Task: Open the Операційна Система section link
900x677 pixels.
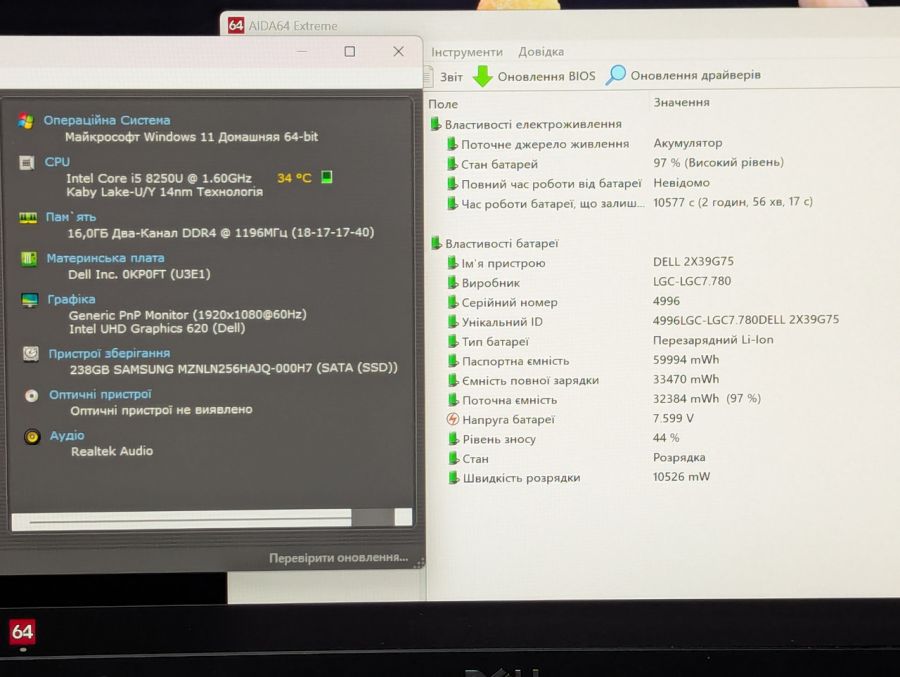Action: [107, 121]
